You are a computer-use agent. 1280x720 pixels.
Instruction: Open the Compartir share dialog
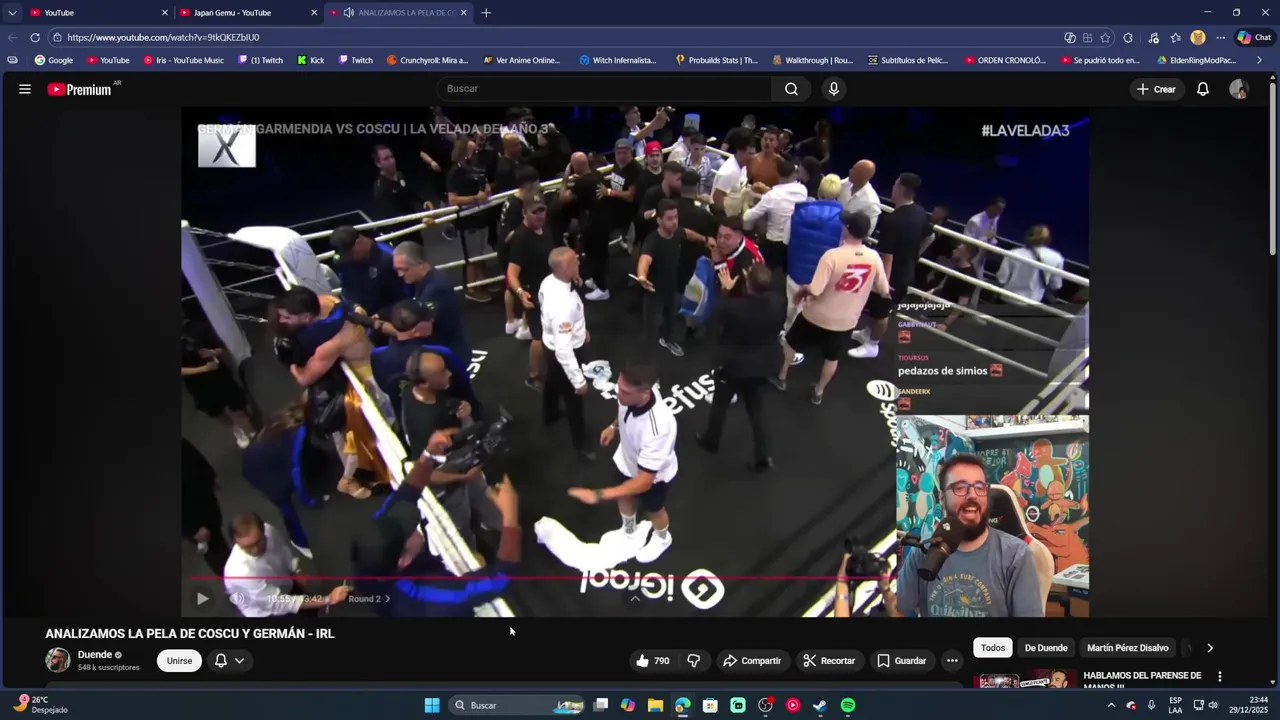tap(752, 661)
